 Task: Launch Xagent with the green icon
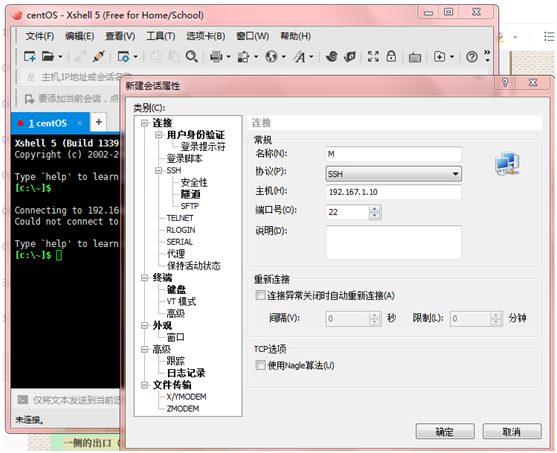(x=350, y=56)
